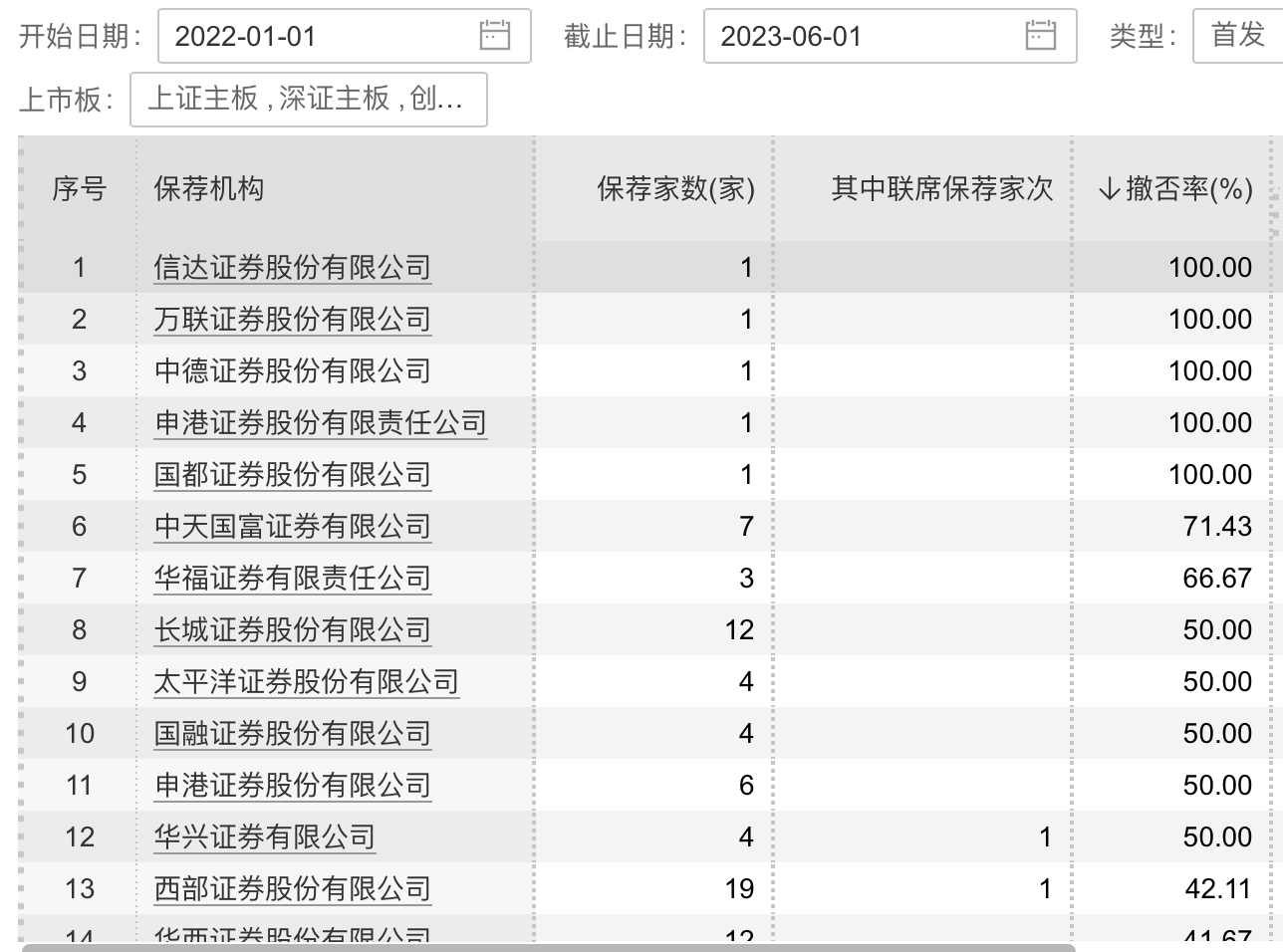Click the start date field 2022-01-01
This screenshot has width=1283, height=952.
coord(345,36)
